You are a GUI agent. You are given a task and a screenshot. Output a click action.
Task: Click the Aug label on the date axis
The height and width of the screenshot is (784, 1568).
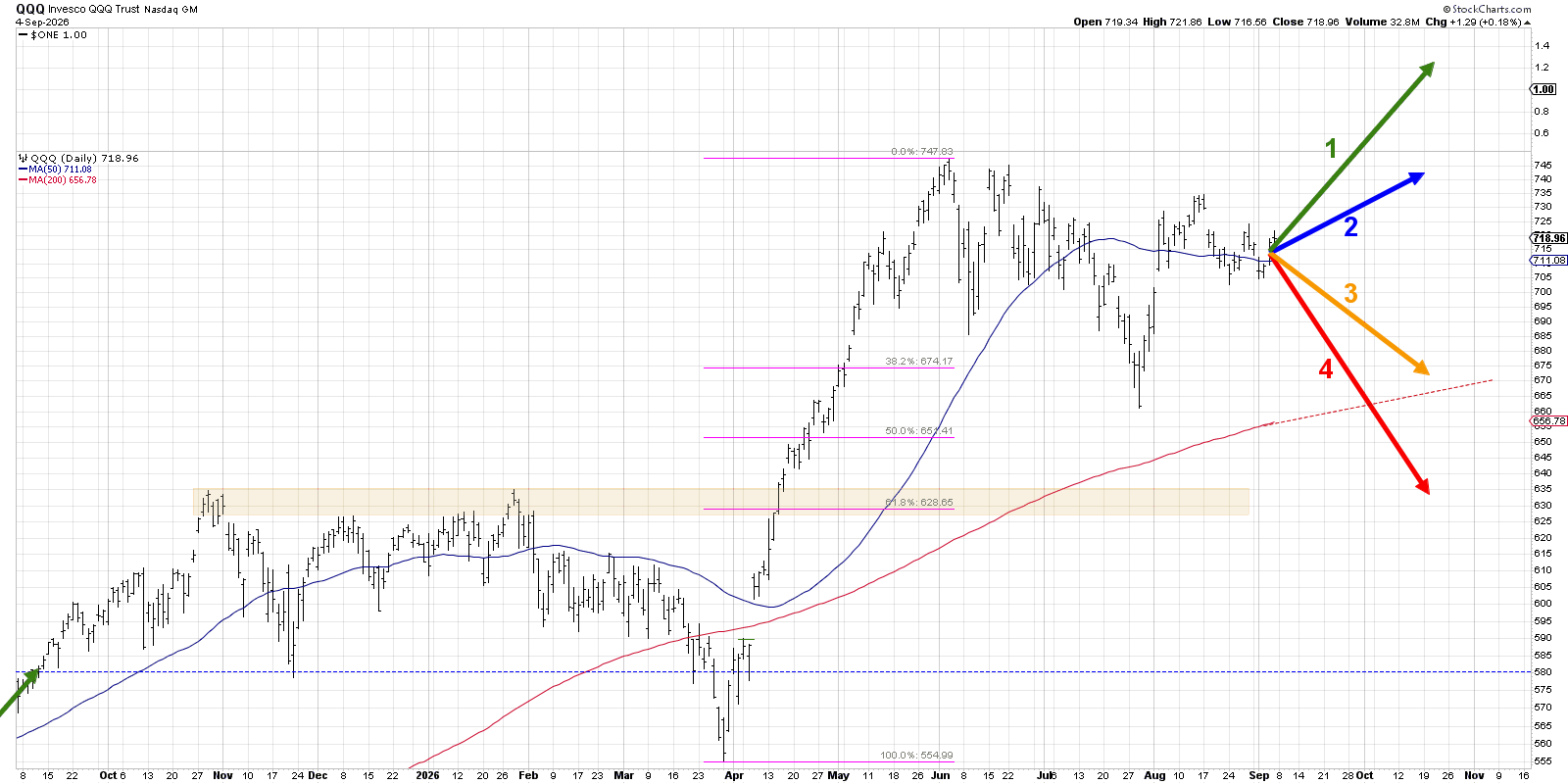[1155, 775]
